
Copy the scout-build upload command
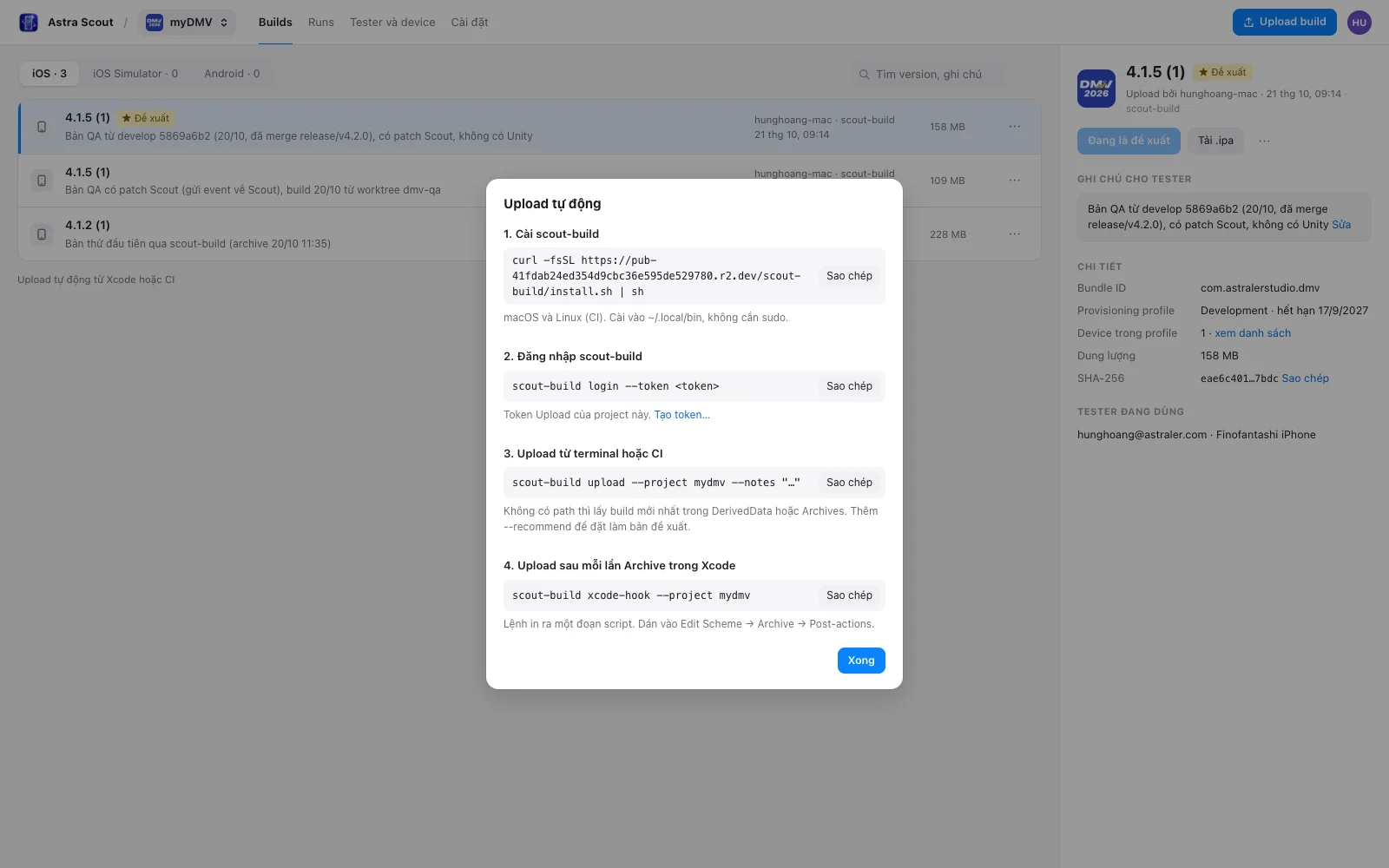[x=849, y=483]
